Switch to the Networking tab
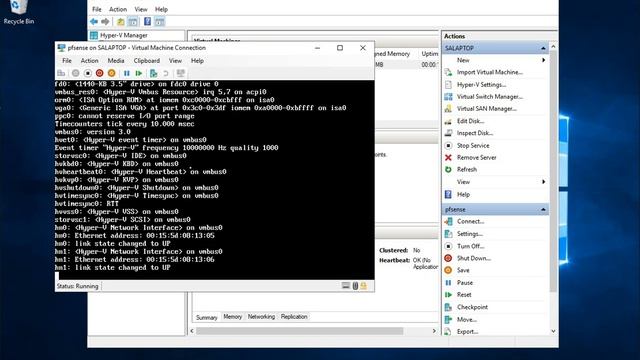Viewport: 640px width, 360px height. pyautogui.click(x=261, y=317)
